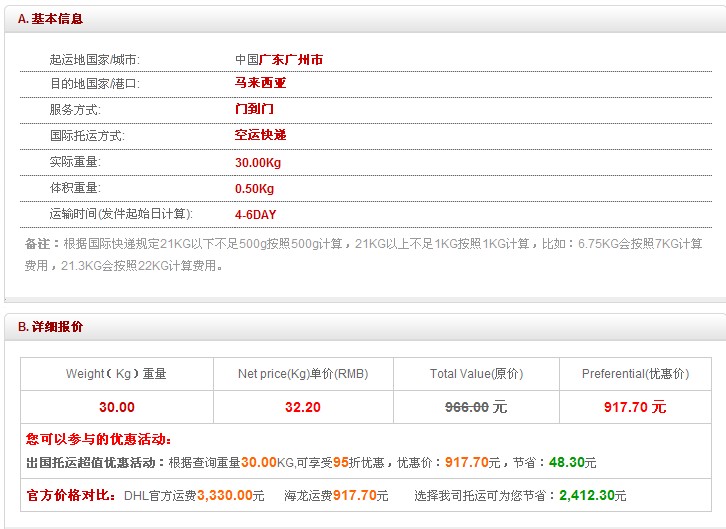Open the 详细报价 section header
Screen dimensions: 726x529
pos(51,327)
